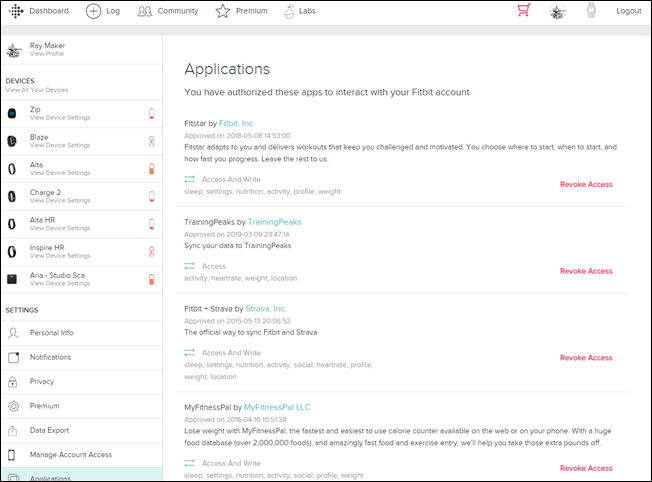Image resolution: width=652 pixels, height=482 pixels.
Task: Revoke Access for MyFitnessPal
Action: click(x=586, y=468)
